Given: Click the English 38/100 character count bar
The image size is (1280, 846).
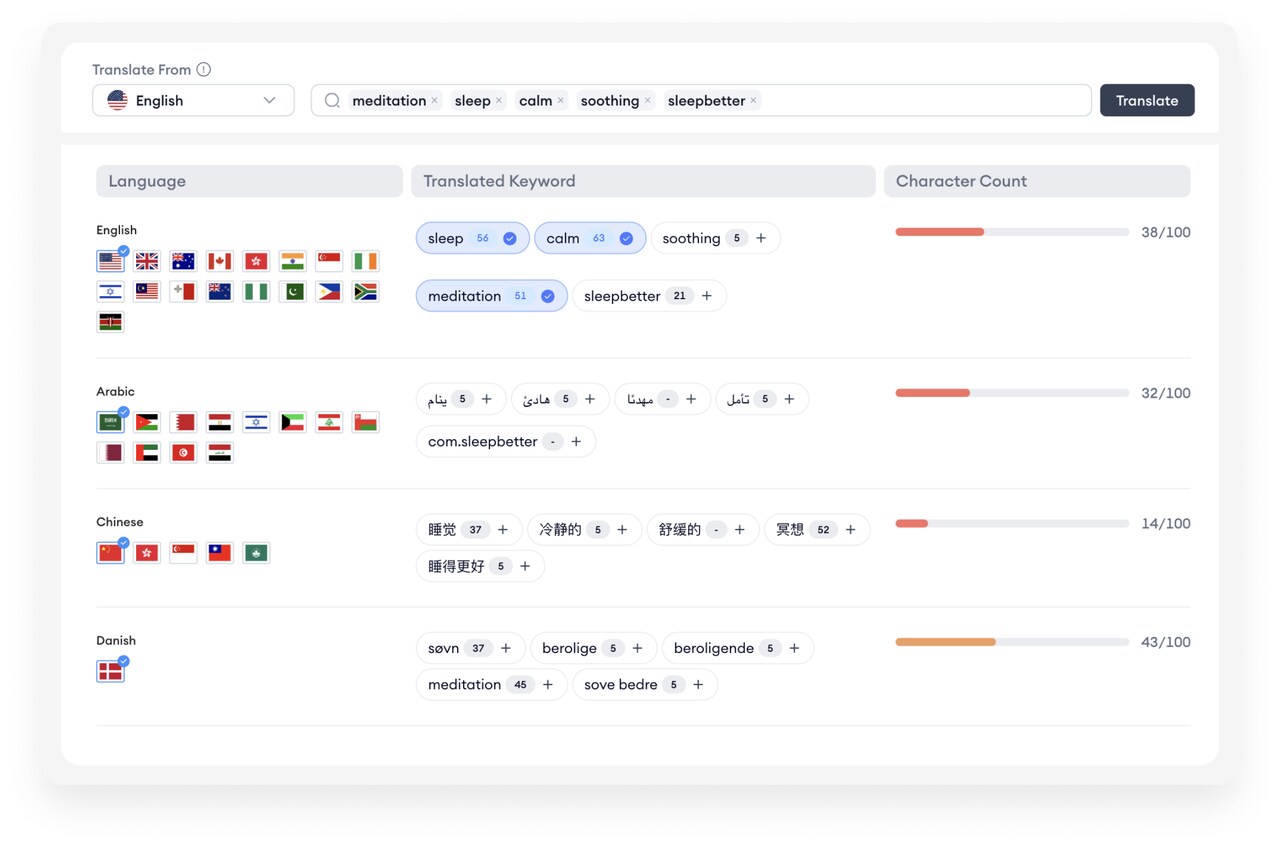Looking at the screenshot, I should tap(1012, 232).
